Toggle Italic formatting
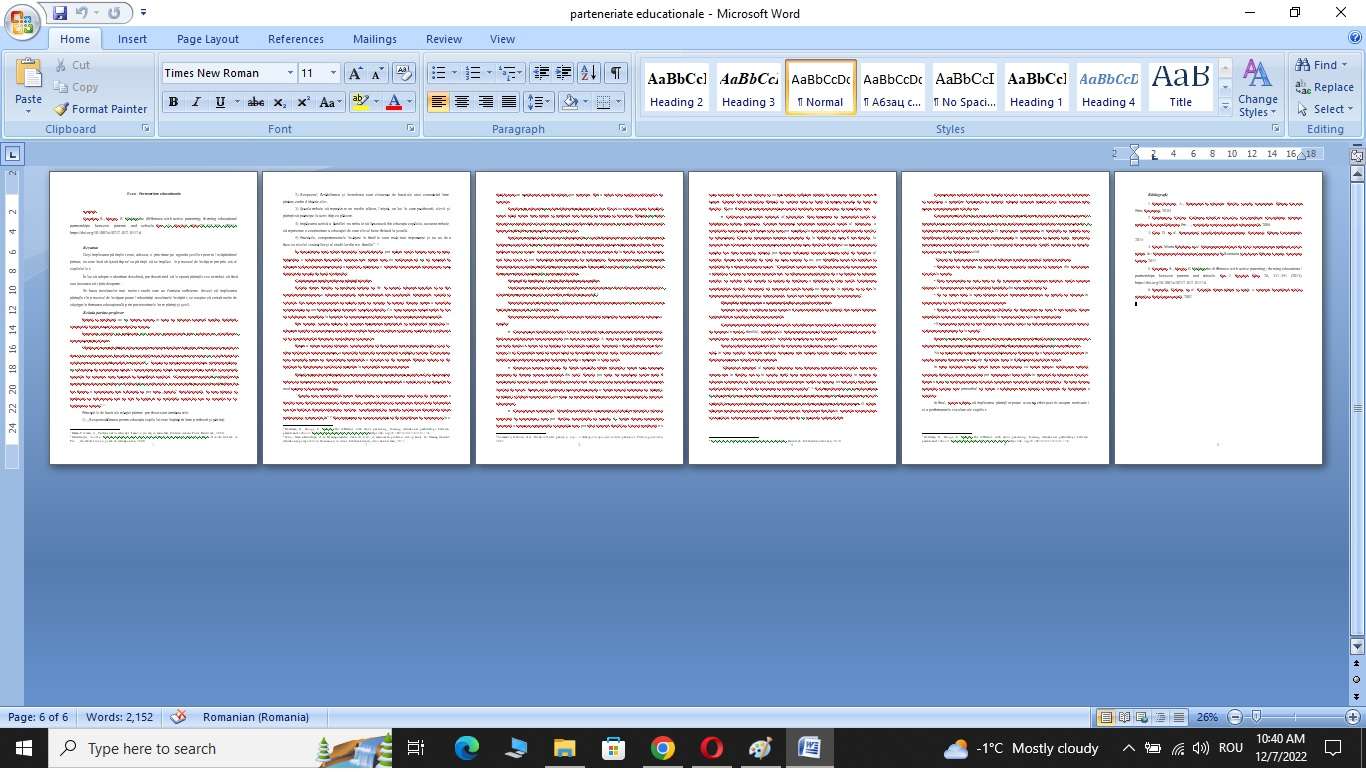Screen dimensions: 1366x777 (196, 102)
